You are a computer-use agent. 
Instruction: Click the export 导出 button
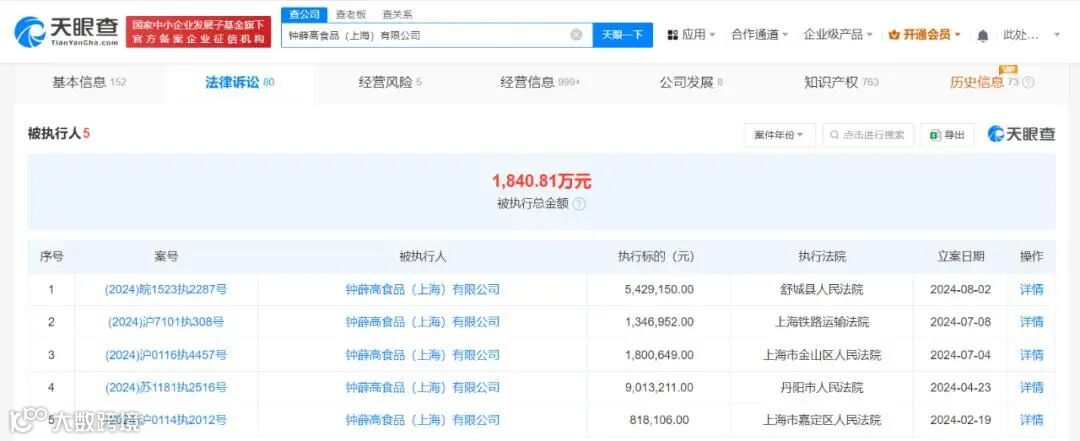(947, 135)
